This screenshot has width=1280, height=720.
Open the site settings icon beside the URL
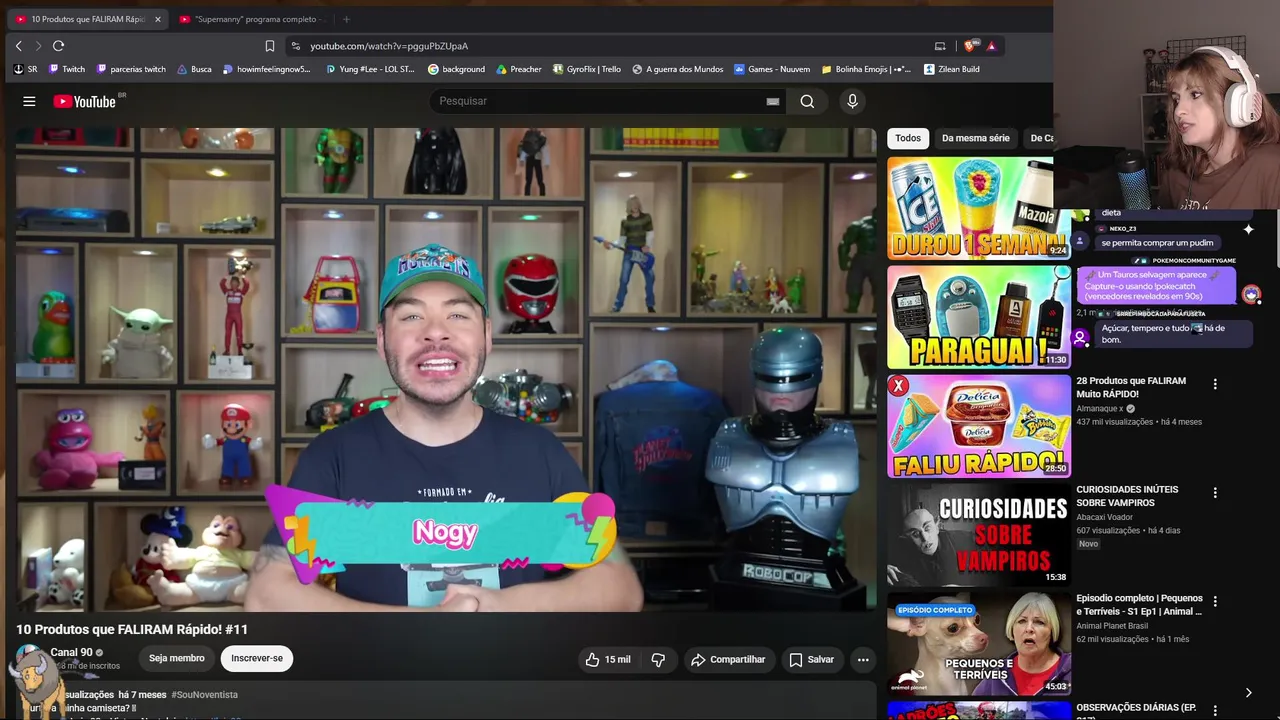(x=295, y=46)
